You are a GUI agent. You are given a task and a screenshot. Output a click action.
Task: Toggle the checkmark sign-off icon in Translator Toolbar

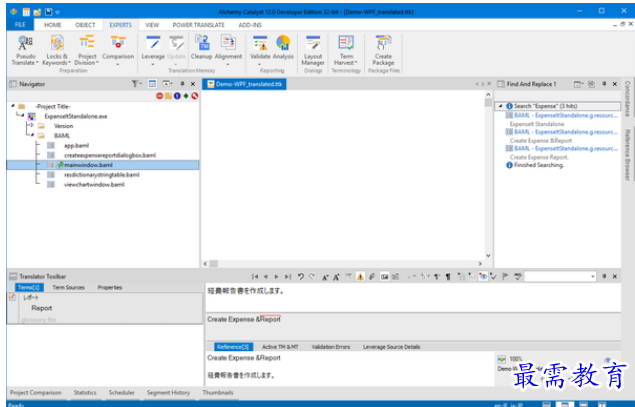493,277
